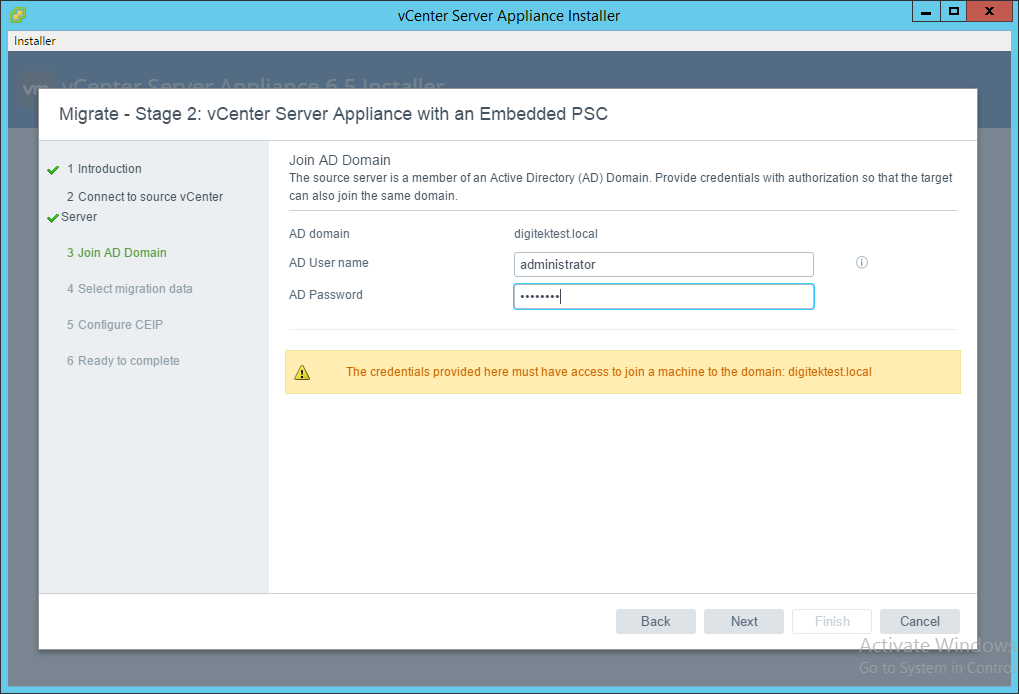The image size is (1019, 694).
Task: Click the Join AD Domain heading
Action: (340, 160)
